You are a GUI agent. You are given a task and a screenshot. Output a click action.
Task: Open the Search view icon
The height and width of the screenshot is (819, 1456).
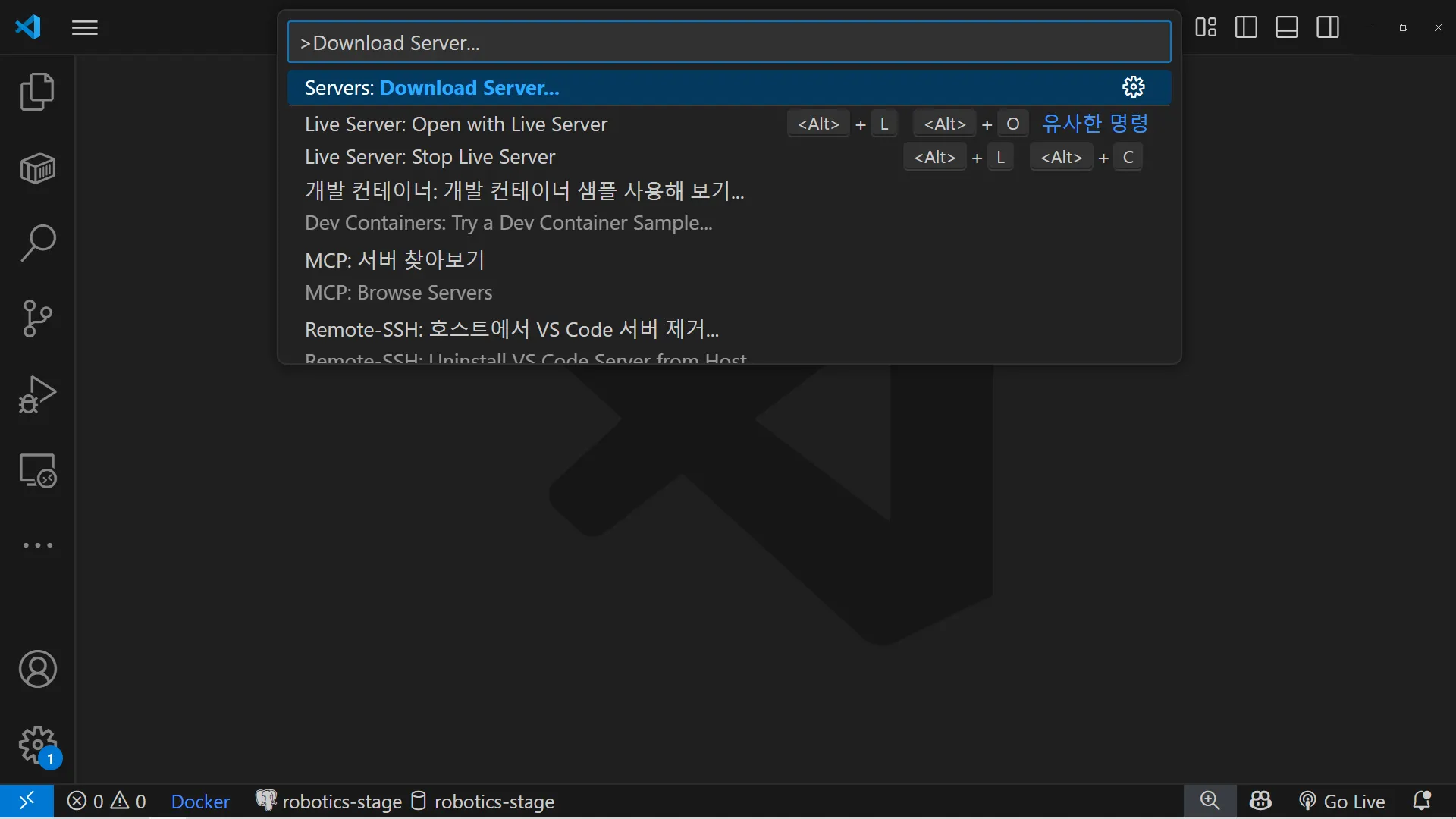(37, 243)
